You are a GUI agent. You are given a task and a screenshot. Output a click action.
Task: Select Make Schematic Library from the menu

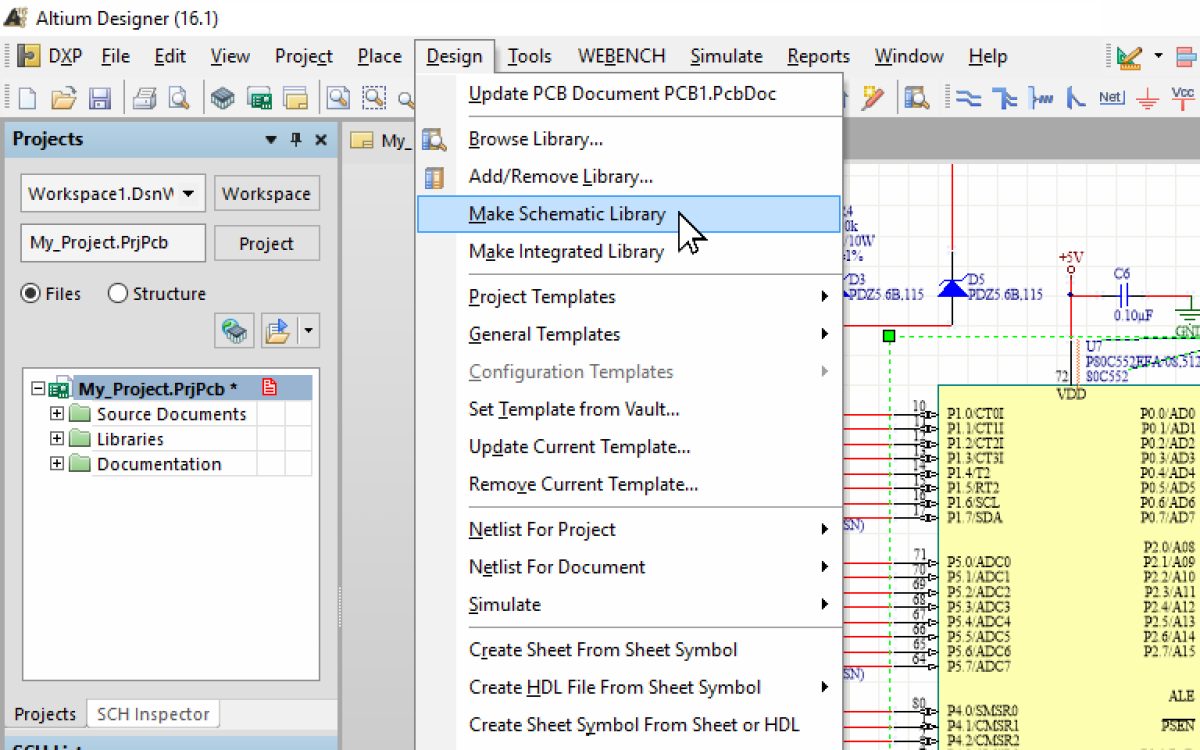click(566, 213)
